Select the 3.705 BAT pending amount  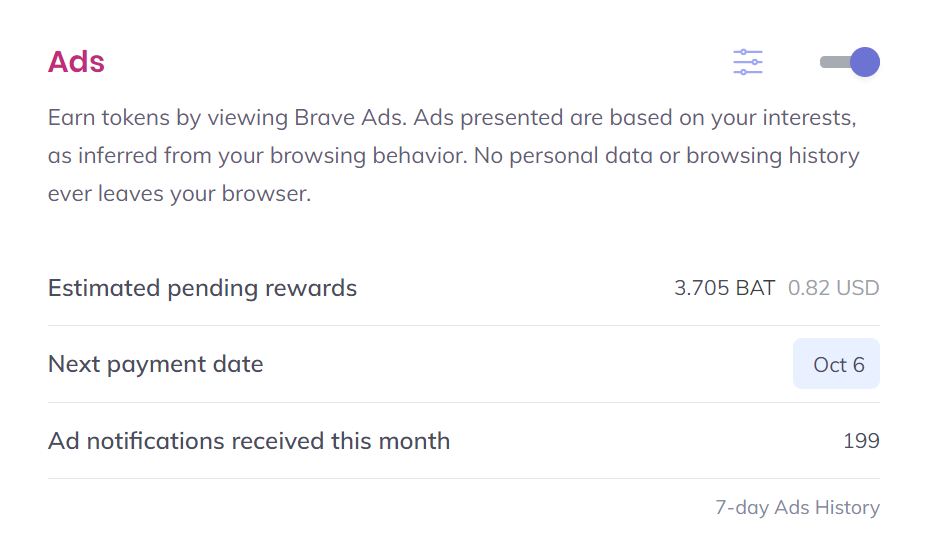[725, 288]
